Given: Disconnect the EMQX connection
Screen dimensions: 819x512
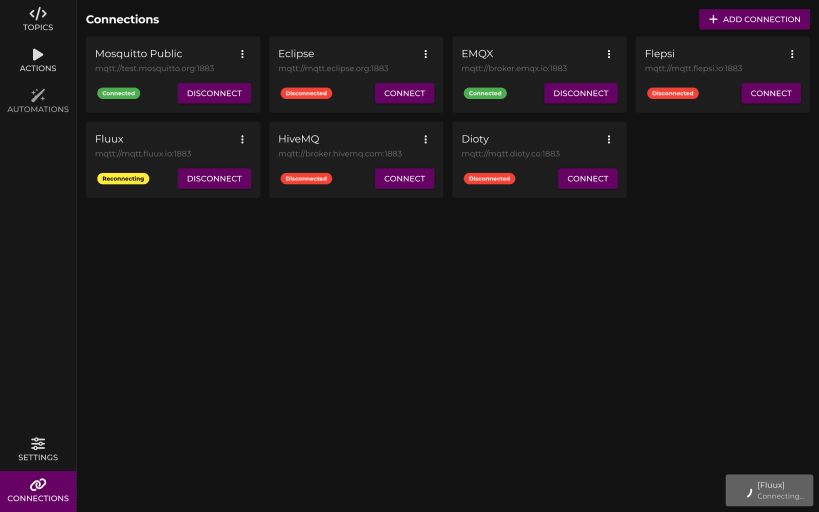Looking at the screenshot, I should tap(581, 93).
